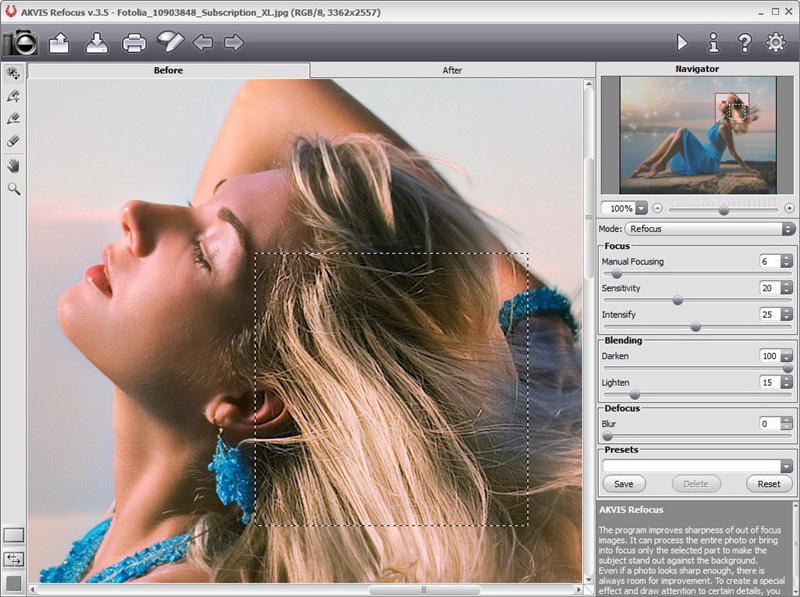
Task: Click the save image icon
Action: pos(96,43)
